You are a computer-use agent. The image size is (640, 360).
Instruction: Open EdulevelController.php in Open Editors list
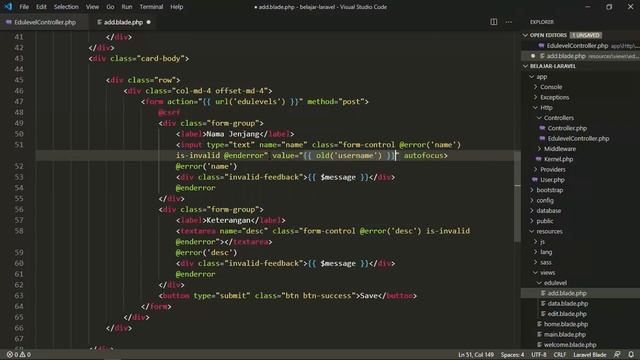coord(580,46)
